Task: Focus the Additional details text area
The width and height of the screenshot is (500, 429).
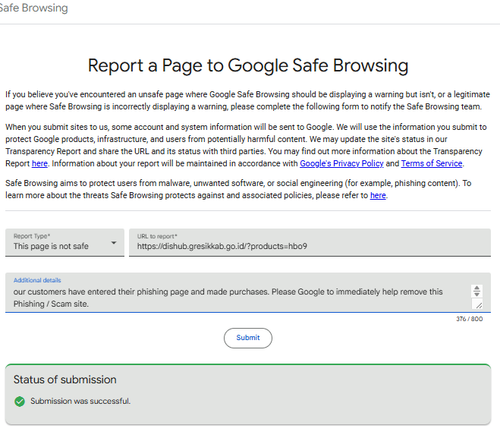Action: click(x=248, y=293)
